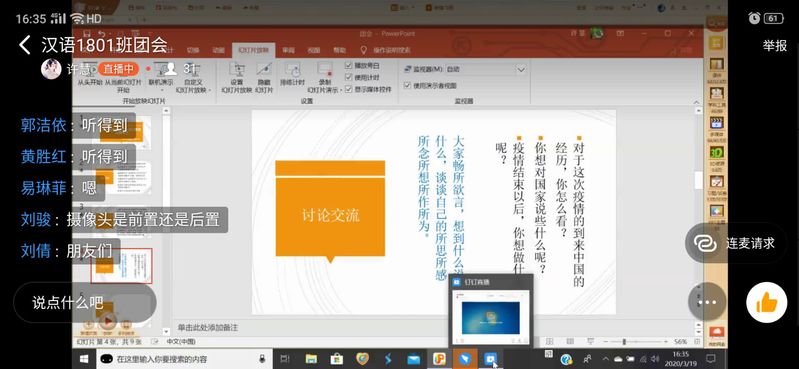Tap the 说点什么吧 comment input field

[x=85, y=303]
